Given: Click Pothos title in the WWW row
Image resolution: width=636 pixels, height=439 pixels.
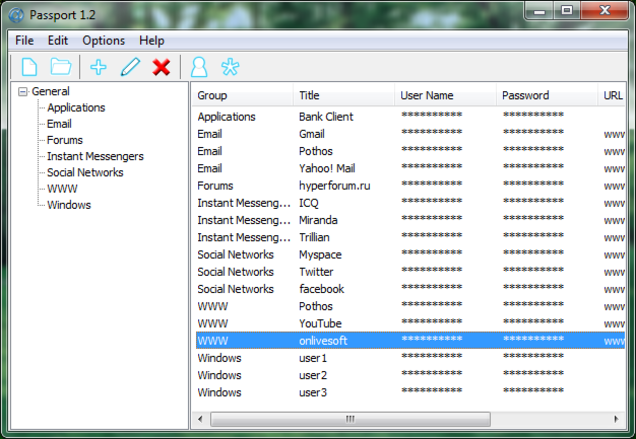Looking at the screenshot, I should pyautogui.click(x=316, y=306).
